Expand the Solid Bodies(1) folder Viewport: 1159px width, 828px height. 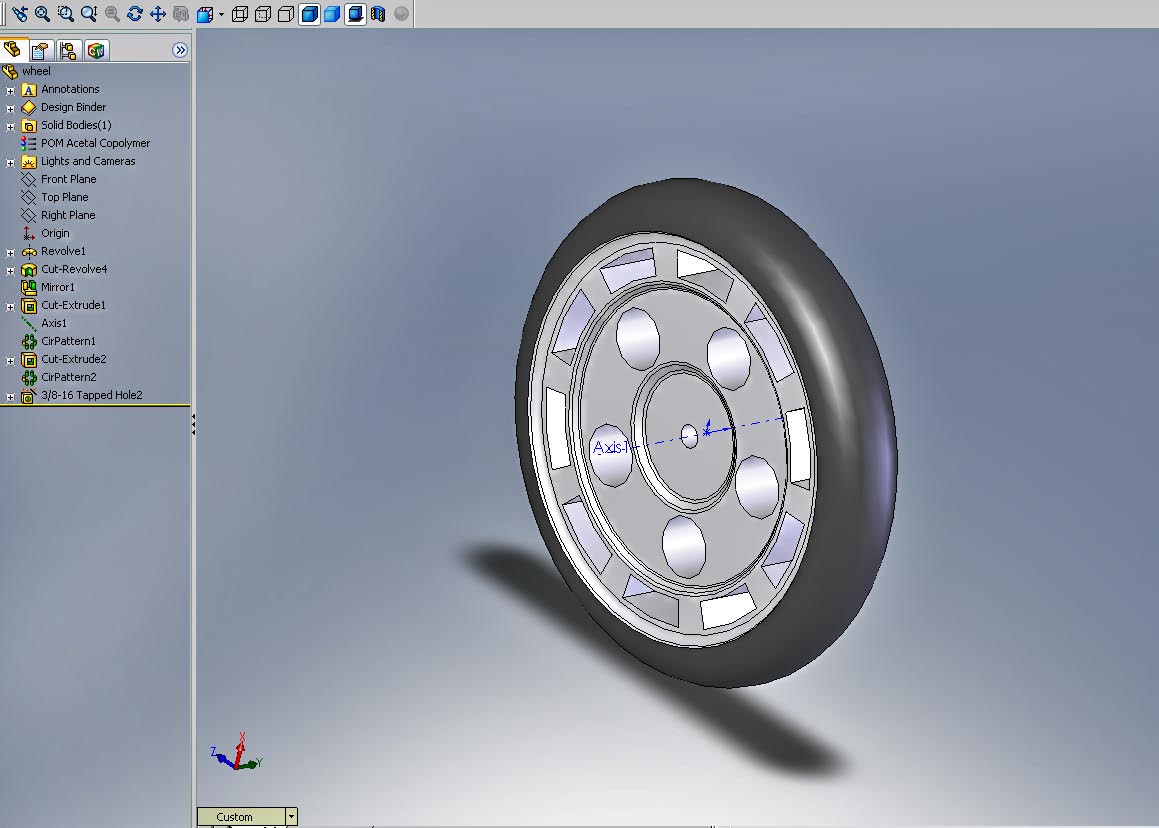(x=10, y=126)
